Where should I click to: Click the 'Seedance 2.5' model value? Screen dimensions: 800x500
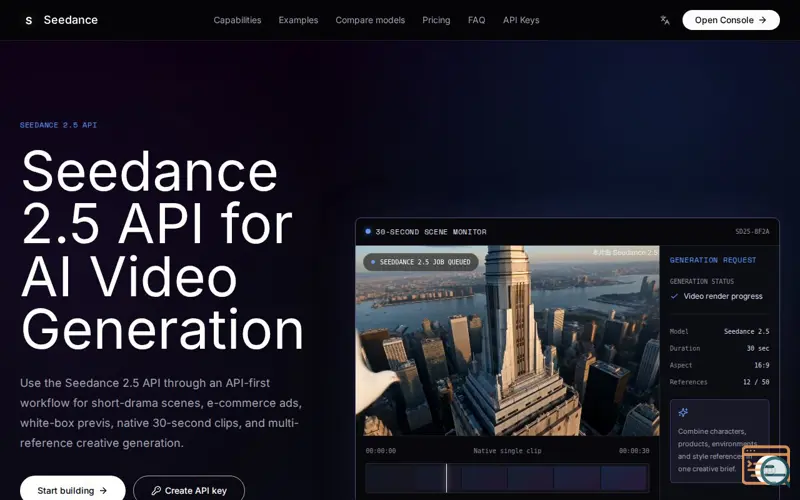point(746,332)
